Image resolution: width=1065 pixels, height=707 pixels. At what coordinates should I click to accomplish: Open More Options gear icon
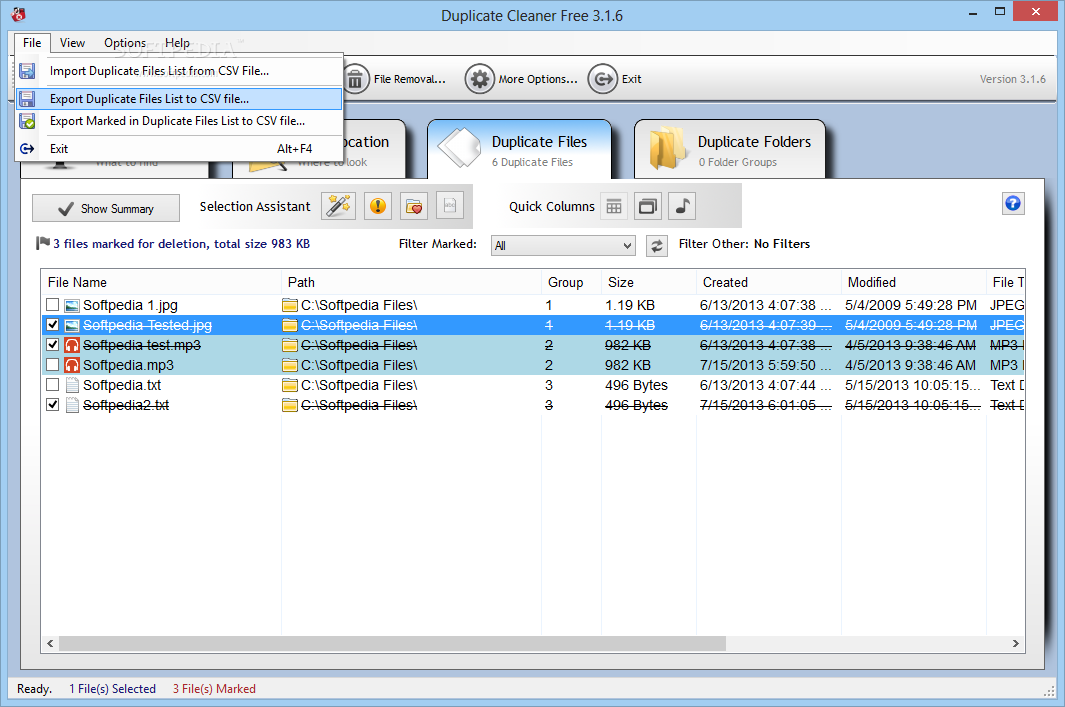click(480, 79)
